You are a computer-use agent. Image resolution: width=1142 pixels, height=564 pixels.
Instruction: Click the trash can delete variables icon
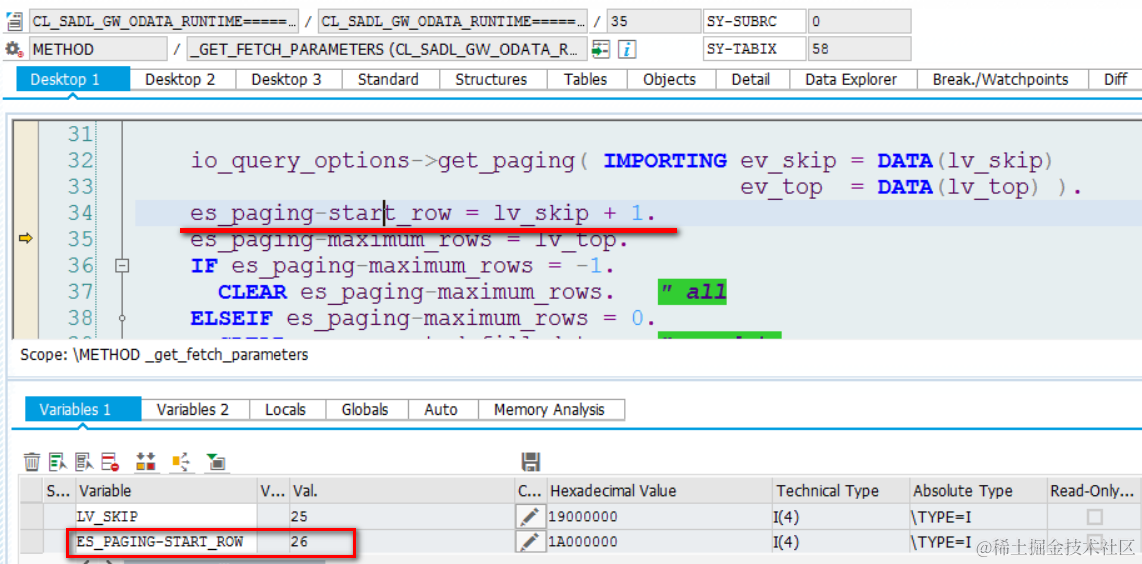[x=32, y=461]
